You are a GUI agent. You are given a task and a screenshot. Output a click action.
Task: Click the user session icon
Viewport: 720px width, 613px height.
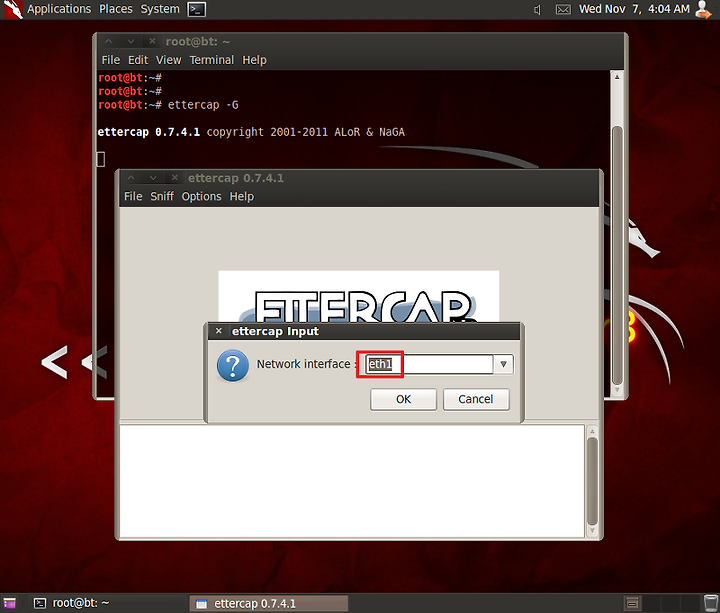[703, 9]
